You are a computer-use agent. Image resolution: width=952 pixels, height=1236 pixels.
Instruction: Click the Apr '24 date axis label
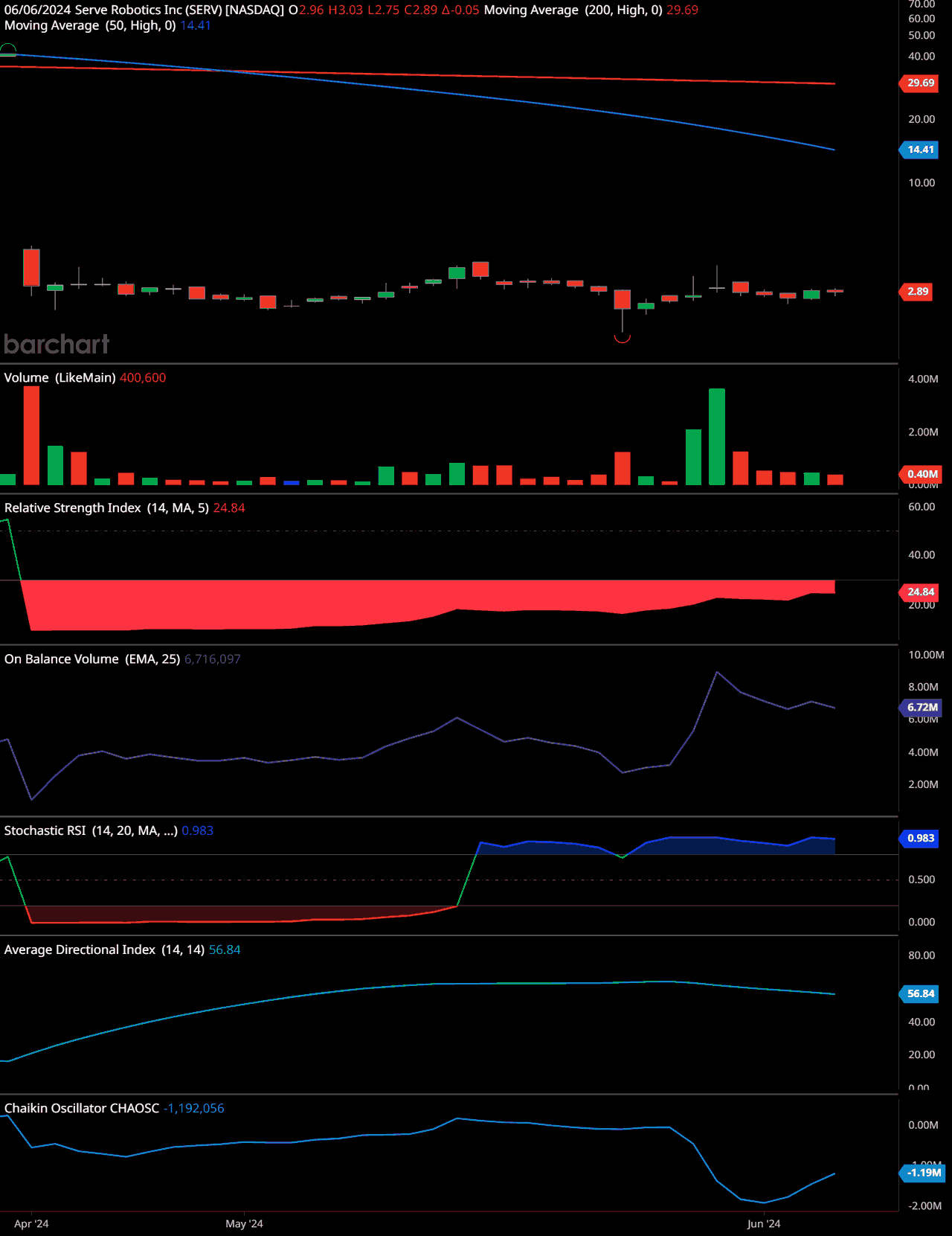pos(31,1224)
